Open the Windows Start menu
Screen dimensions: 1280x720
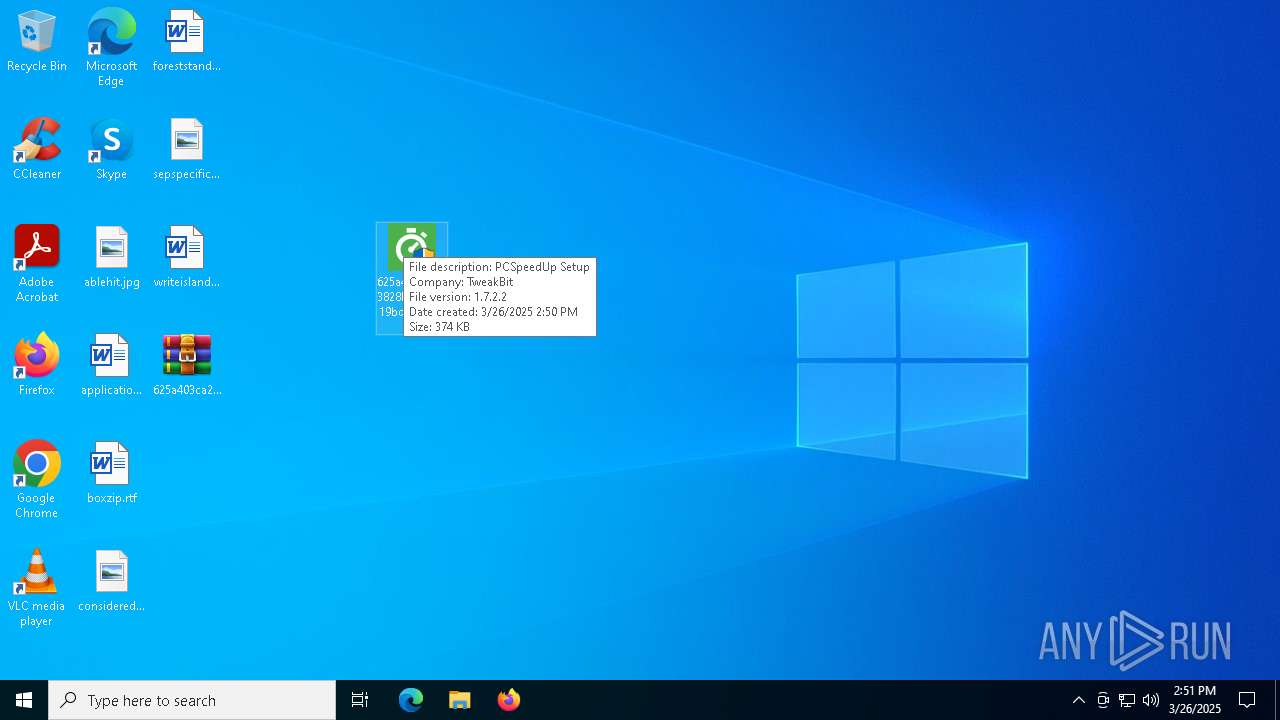pos(24,700)
